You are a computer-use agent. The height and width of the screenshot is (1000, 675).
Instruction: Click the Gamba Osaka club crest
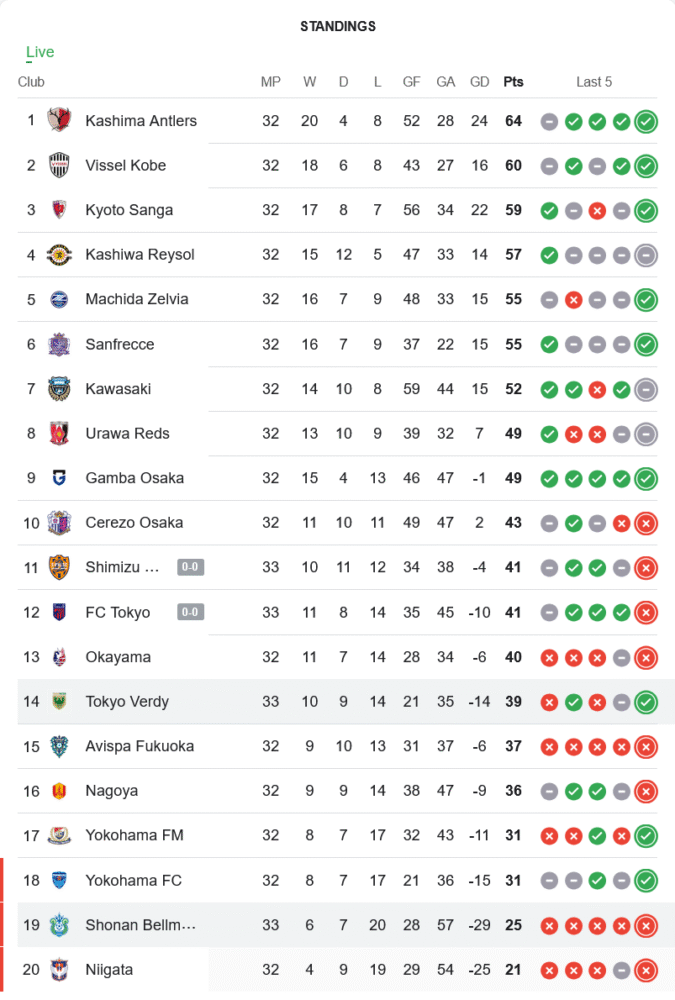60,478
